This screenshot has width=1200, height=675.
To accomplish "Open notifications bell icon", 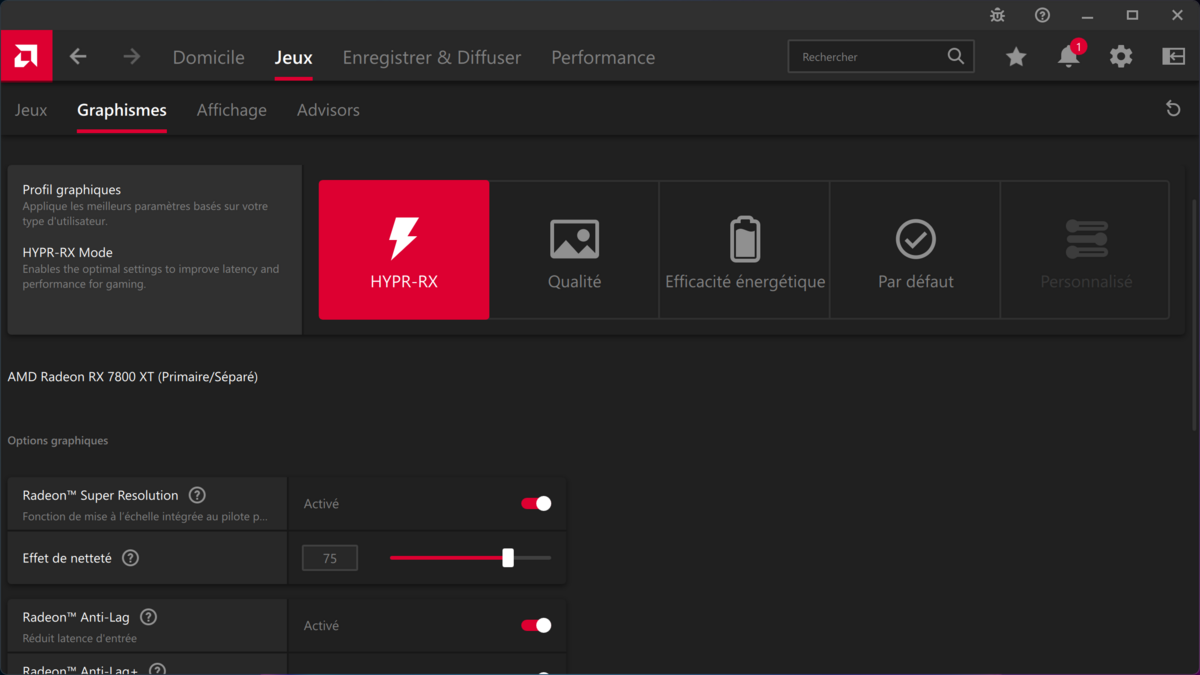I will tap(1069, 56).
